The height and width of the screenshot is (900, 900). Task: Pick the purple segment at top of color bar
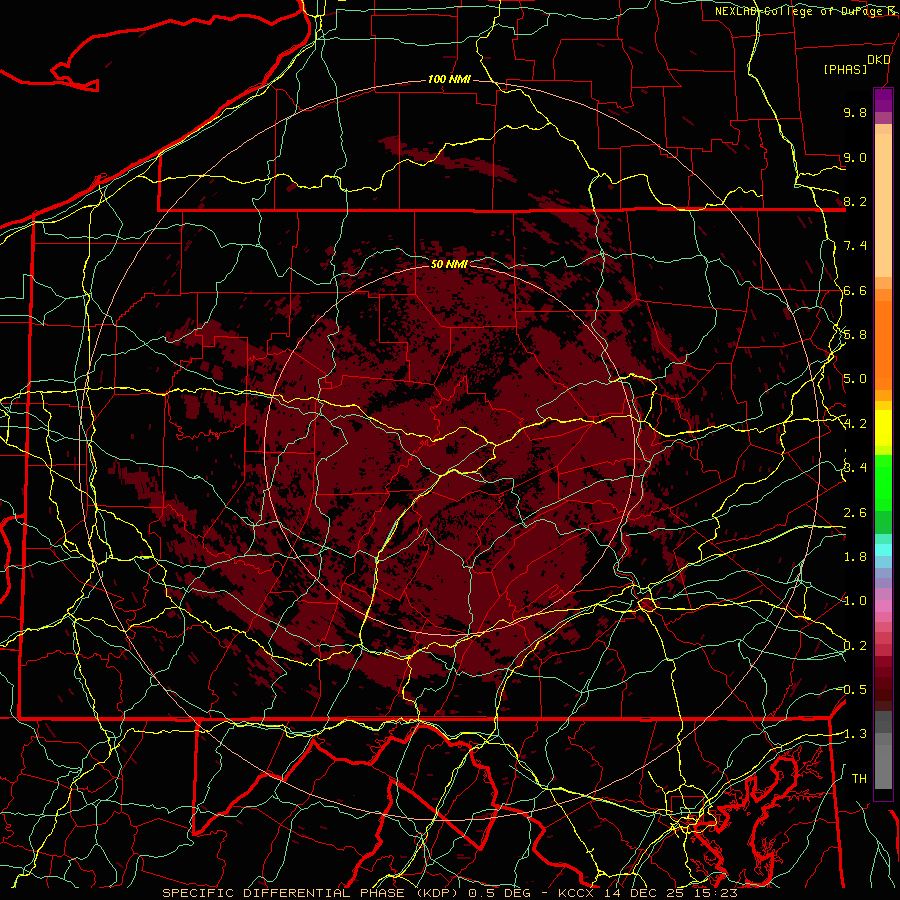(883, 100)
